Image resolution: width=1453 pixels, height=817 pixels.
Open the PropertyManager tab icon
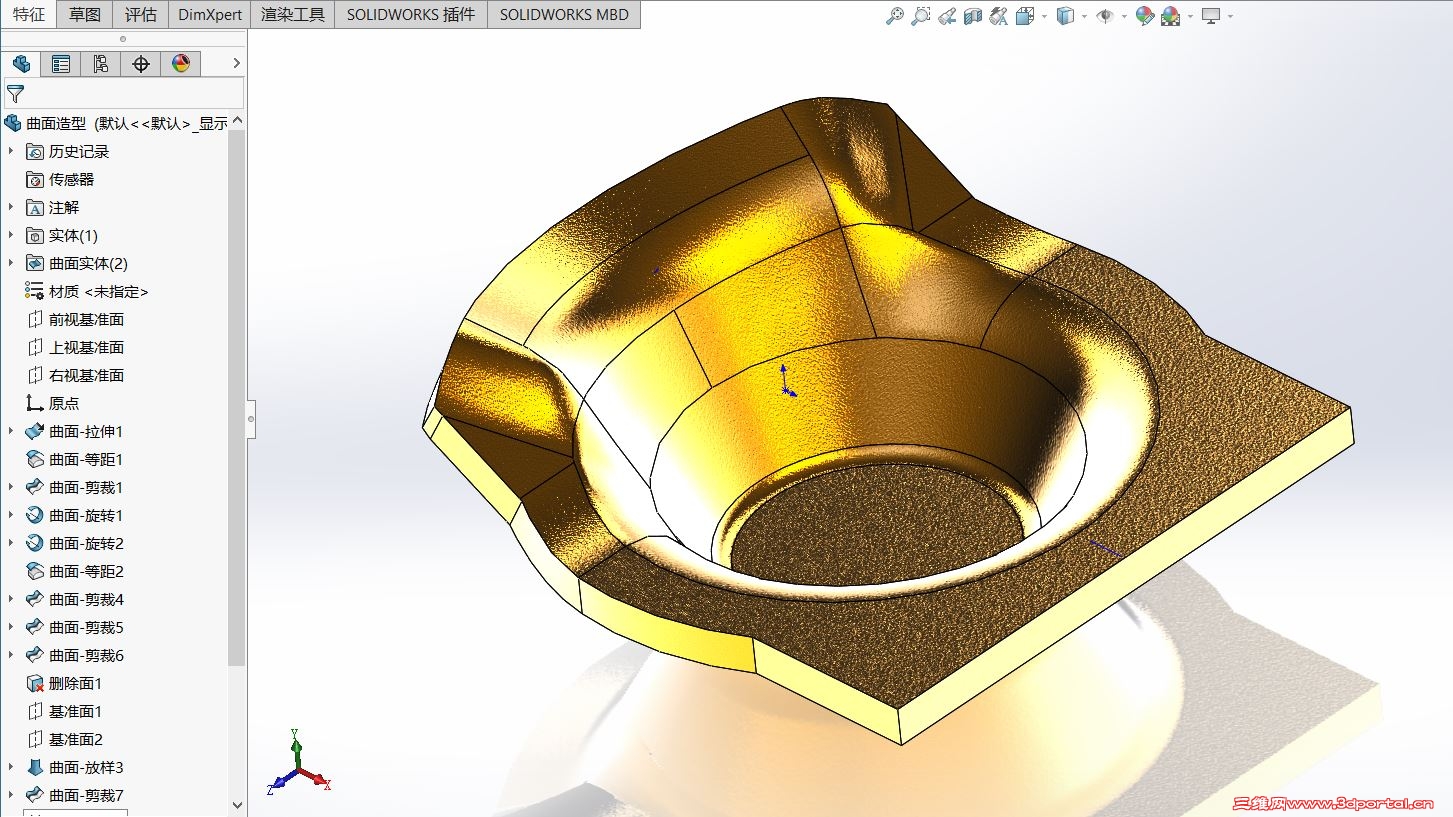(x=60, y=64)
